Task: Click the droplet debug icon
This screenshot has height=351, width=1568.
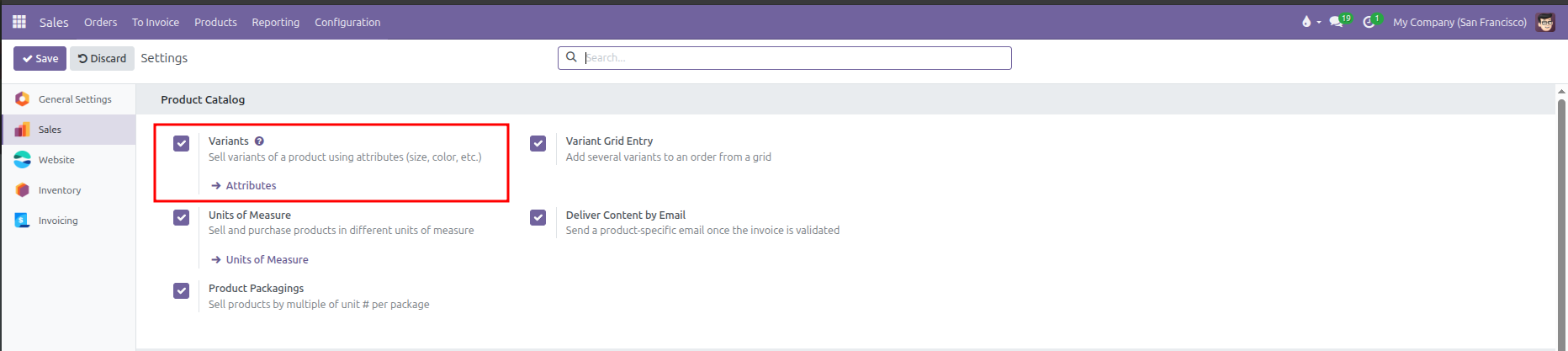Action: point(1306,22)
